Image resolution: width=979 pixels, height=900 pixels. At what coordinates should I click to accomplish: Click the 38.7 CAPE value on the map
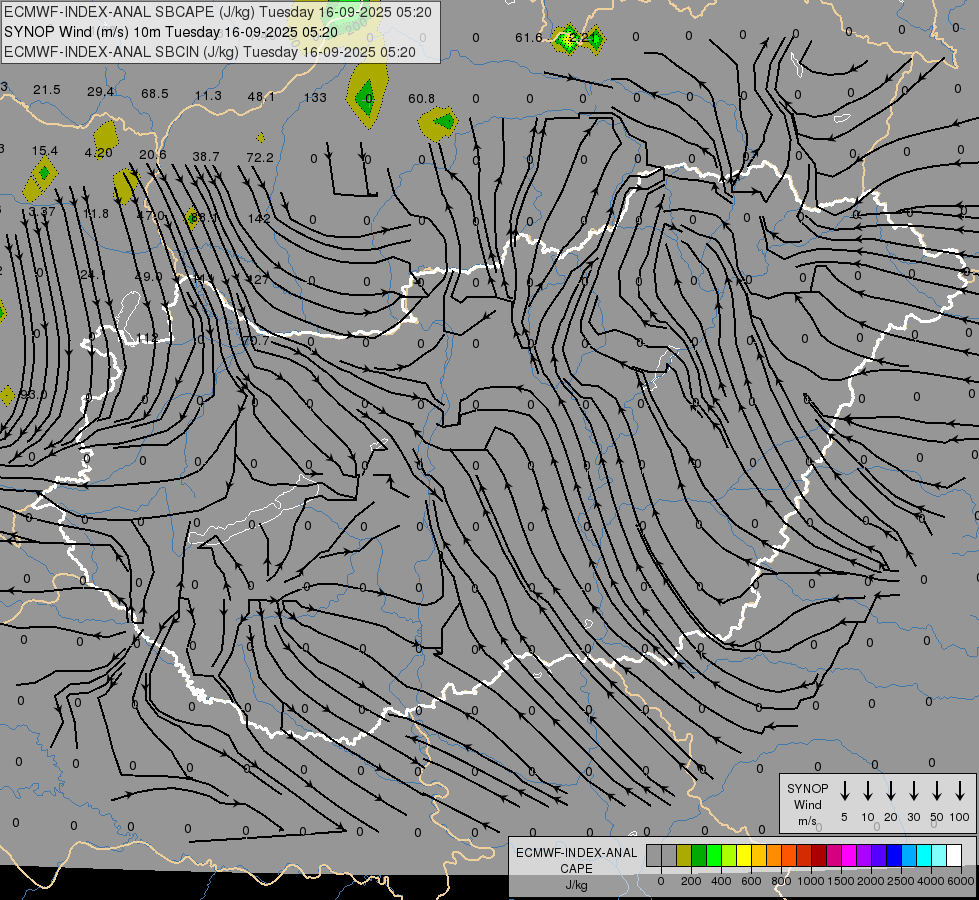click(206, 156)
